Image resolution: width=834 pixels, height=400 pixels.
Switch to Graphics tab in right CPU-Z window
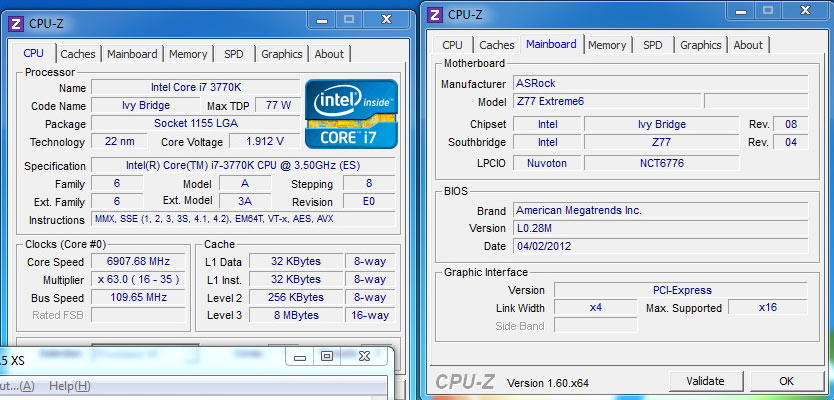(x=700, y=45)
